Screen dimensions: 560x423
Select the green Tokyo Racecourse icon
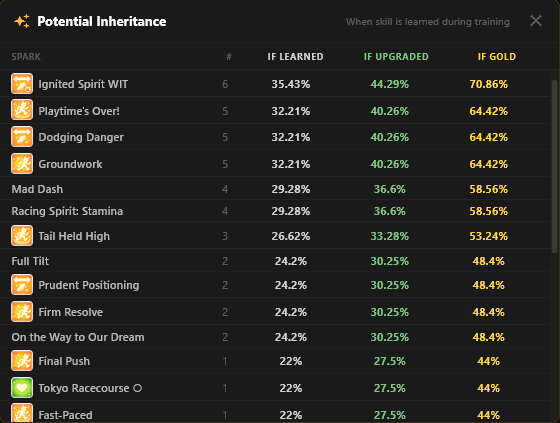[x=22, y=388]
